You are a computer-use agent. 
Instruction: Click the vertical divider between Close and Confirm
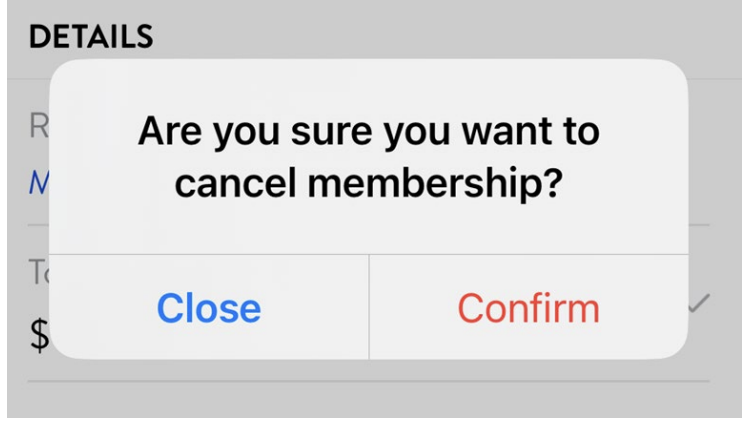coord(369,308)
